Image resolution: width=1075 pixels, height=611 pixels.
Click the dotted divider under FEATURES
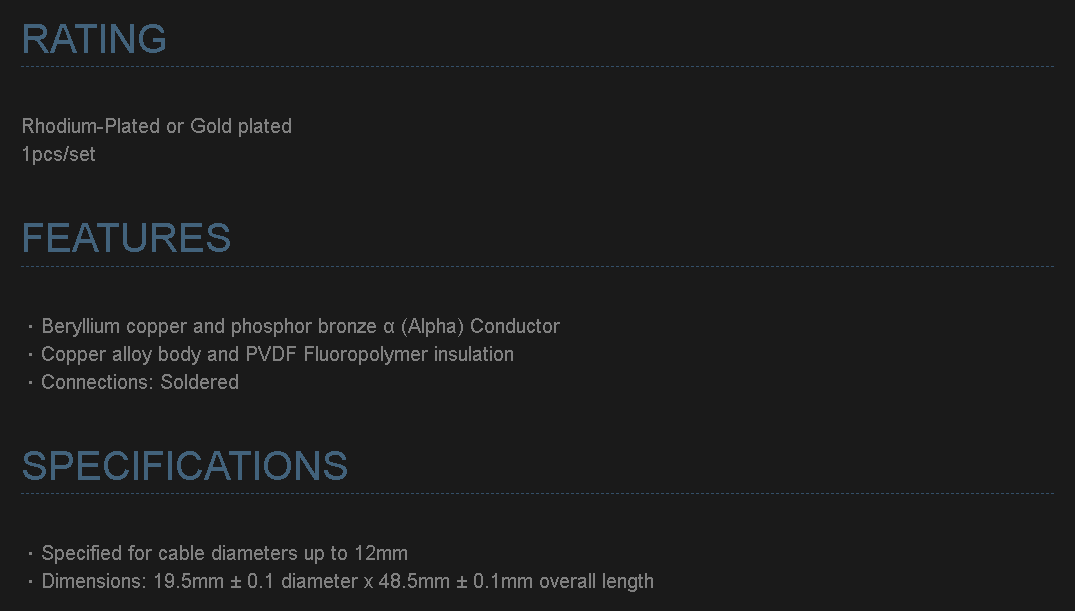point(537,267)
